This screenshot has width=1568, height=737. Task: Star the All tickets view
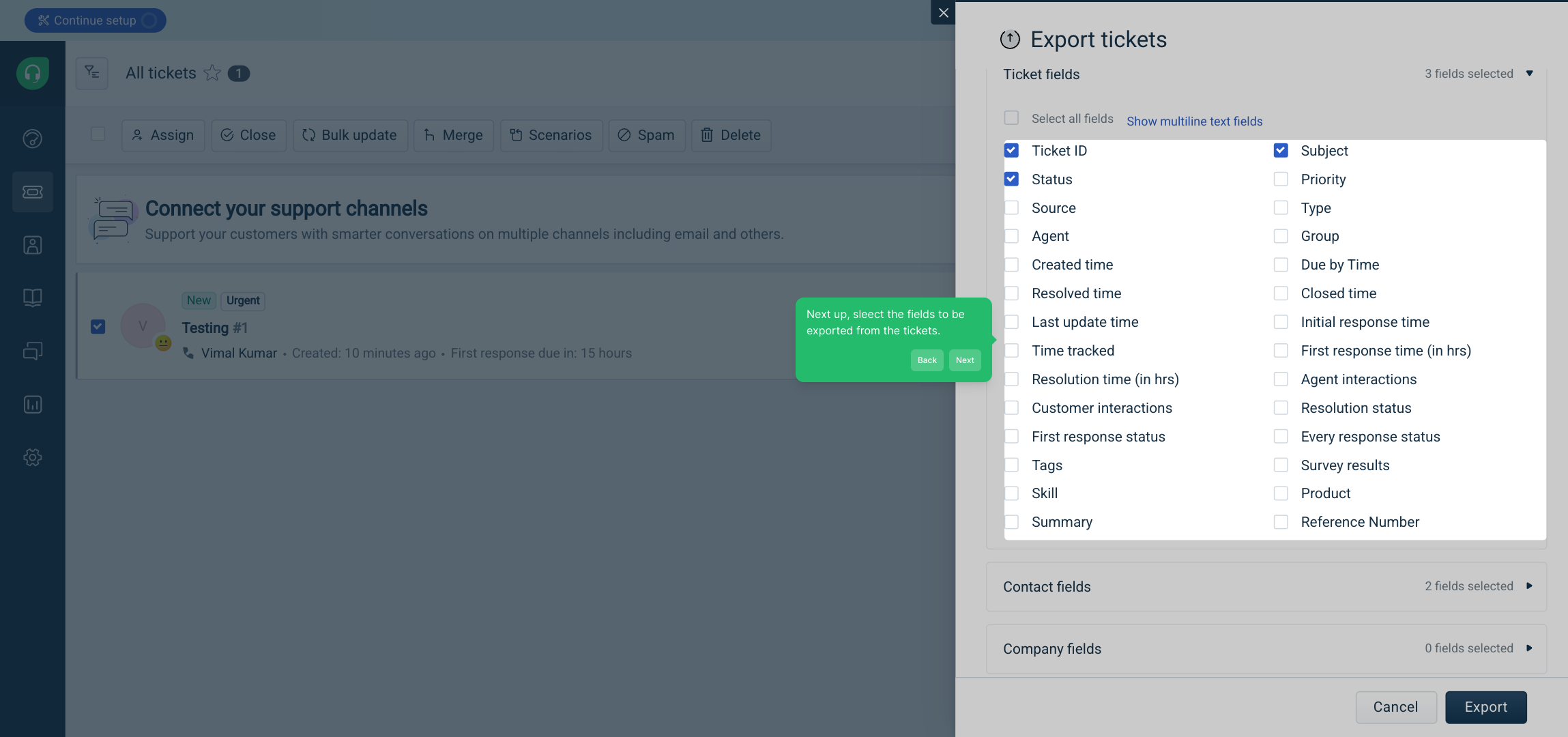212,73
